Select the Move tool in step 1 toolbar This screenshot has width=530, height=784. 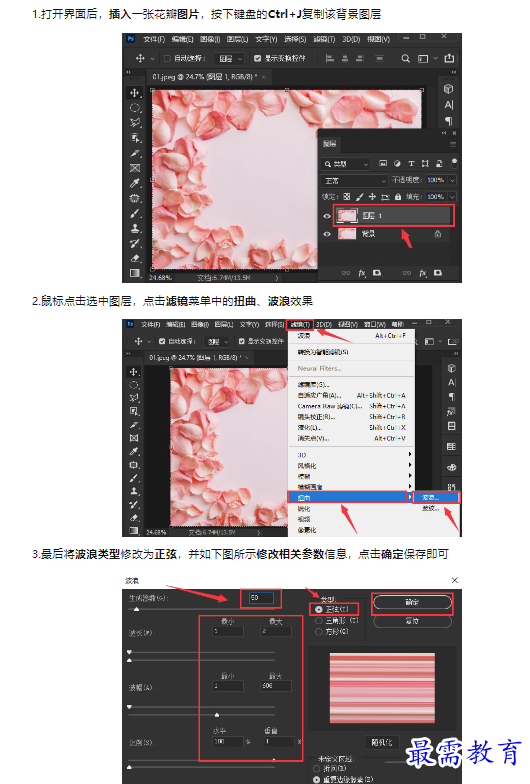(134, 93)
